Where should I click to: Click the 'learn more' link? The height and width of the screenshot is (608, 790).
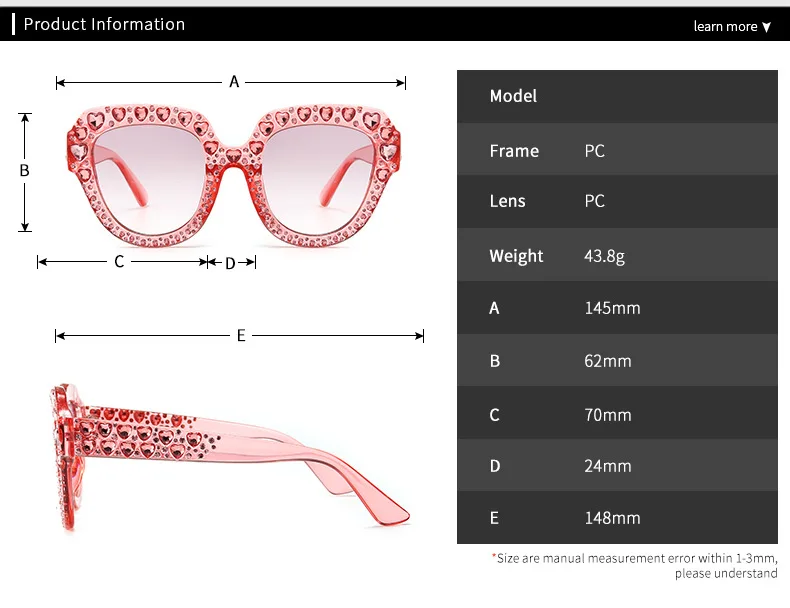coord(725,26)
